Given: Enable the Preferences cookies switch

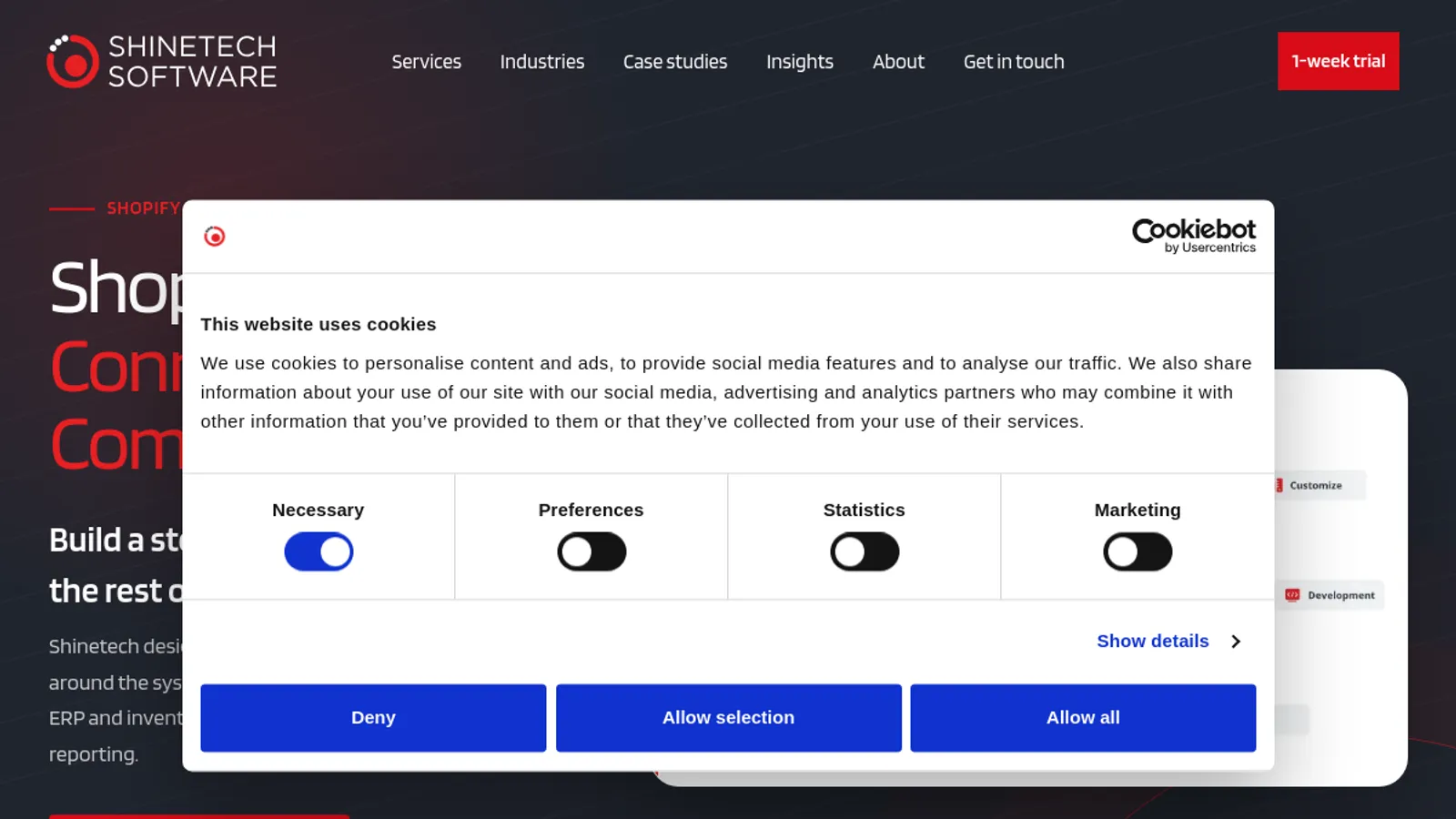Looking at the screenshot, I should pyautogui.click(x=591, y=551).
